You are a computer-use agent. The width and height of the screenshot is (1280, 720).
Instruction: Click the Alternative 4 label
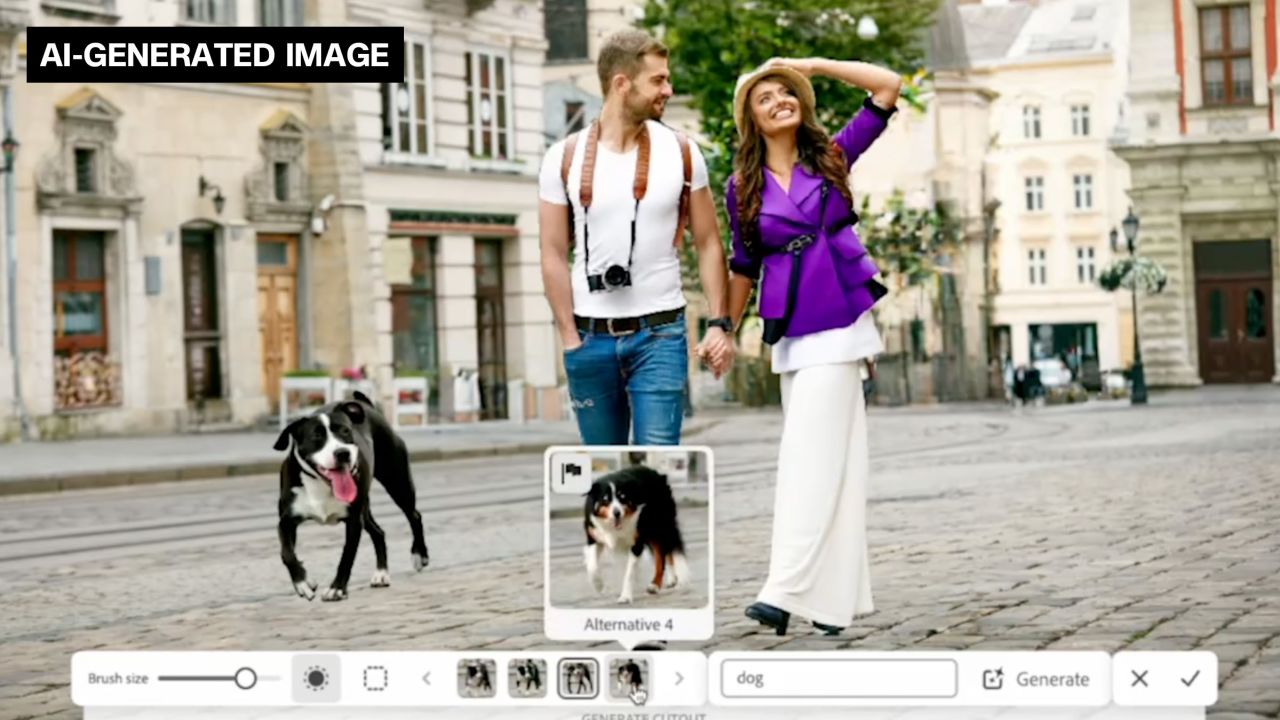(629, 624)
